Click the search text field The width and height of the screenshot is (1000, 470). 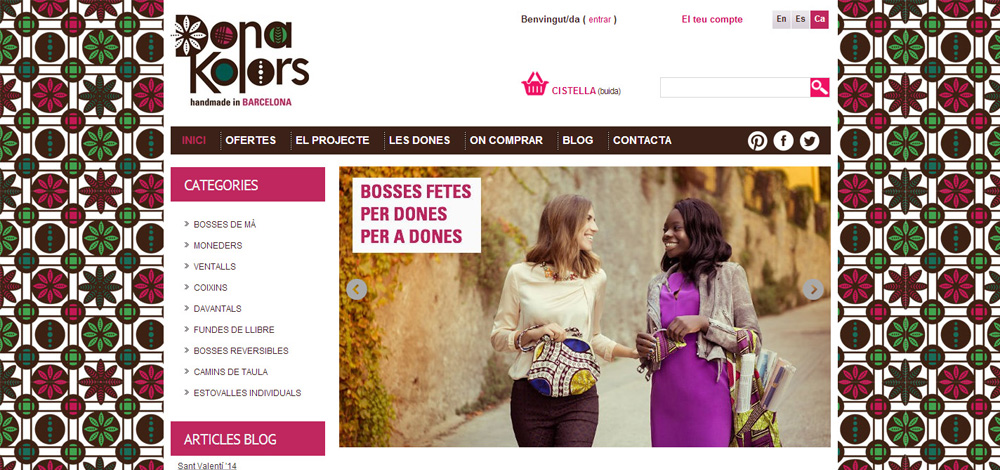pyautogui.click(x=735, y=87)
